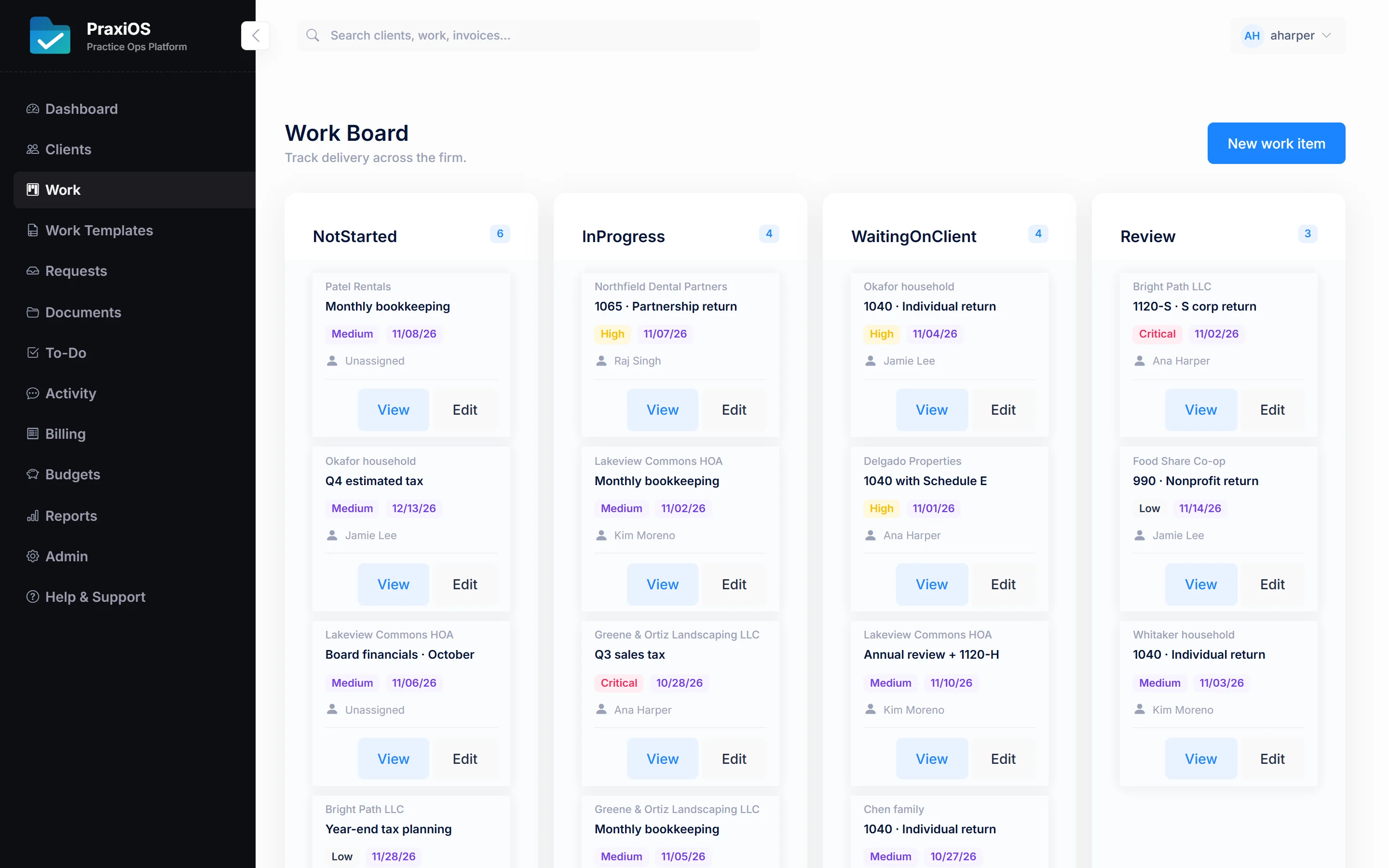The image size is (1389, 868).
Task: Click the New work item button
Action: pos(1276,144)
